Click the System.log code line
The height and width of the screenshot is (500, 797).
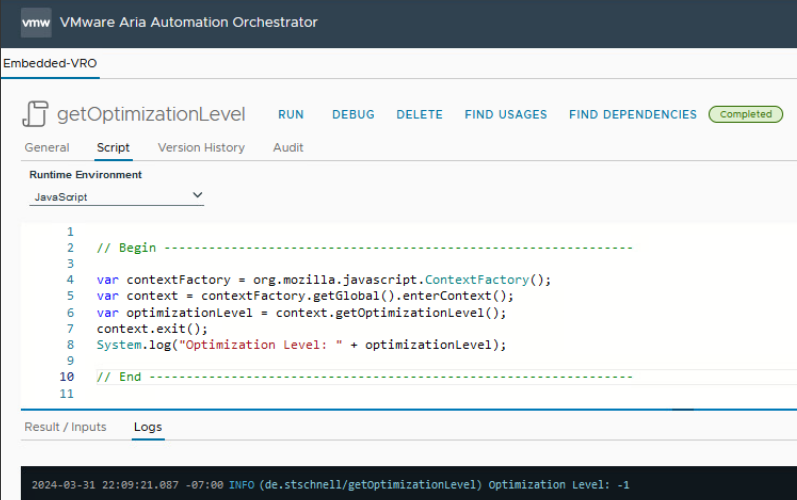pyautogui.click(x=301, y=345)
